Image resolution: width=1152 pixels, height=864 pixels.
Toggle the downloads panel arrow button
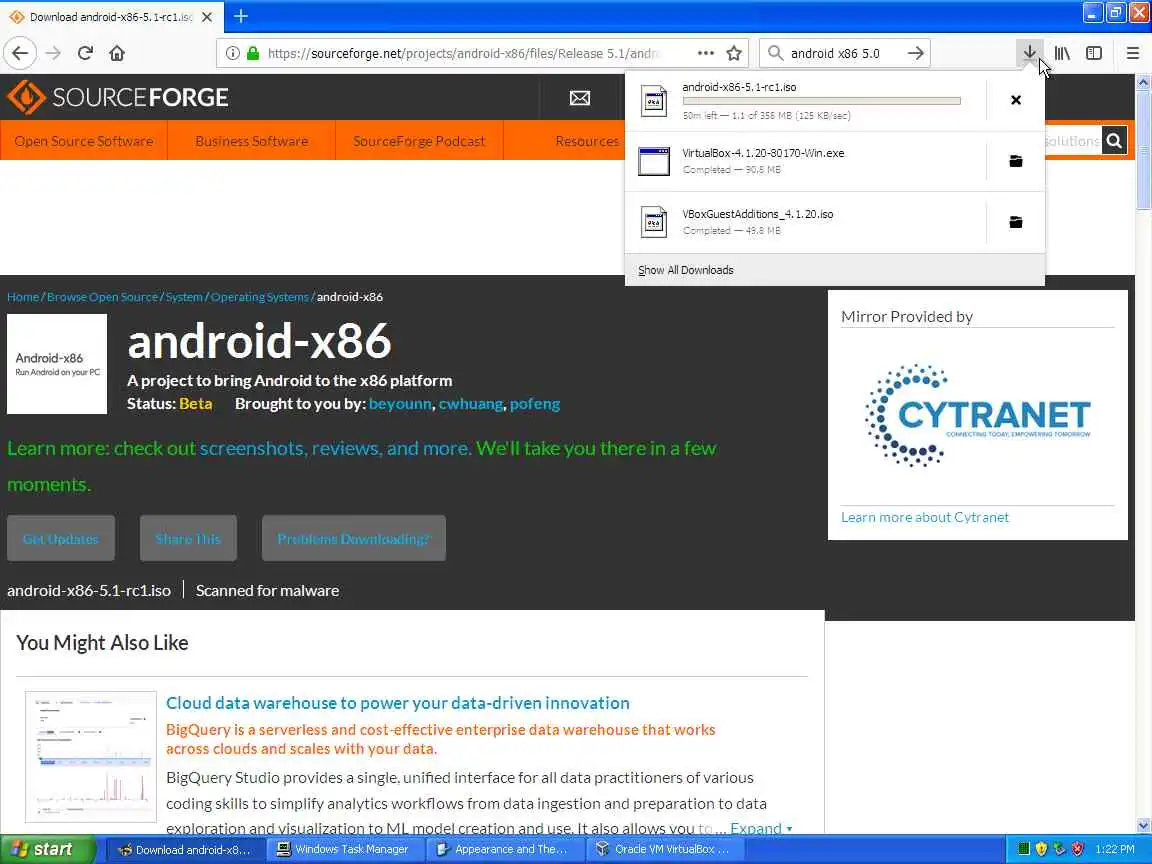click(x=1029, y=53)
